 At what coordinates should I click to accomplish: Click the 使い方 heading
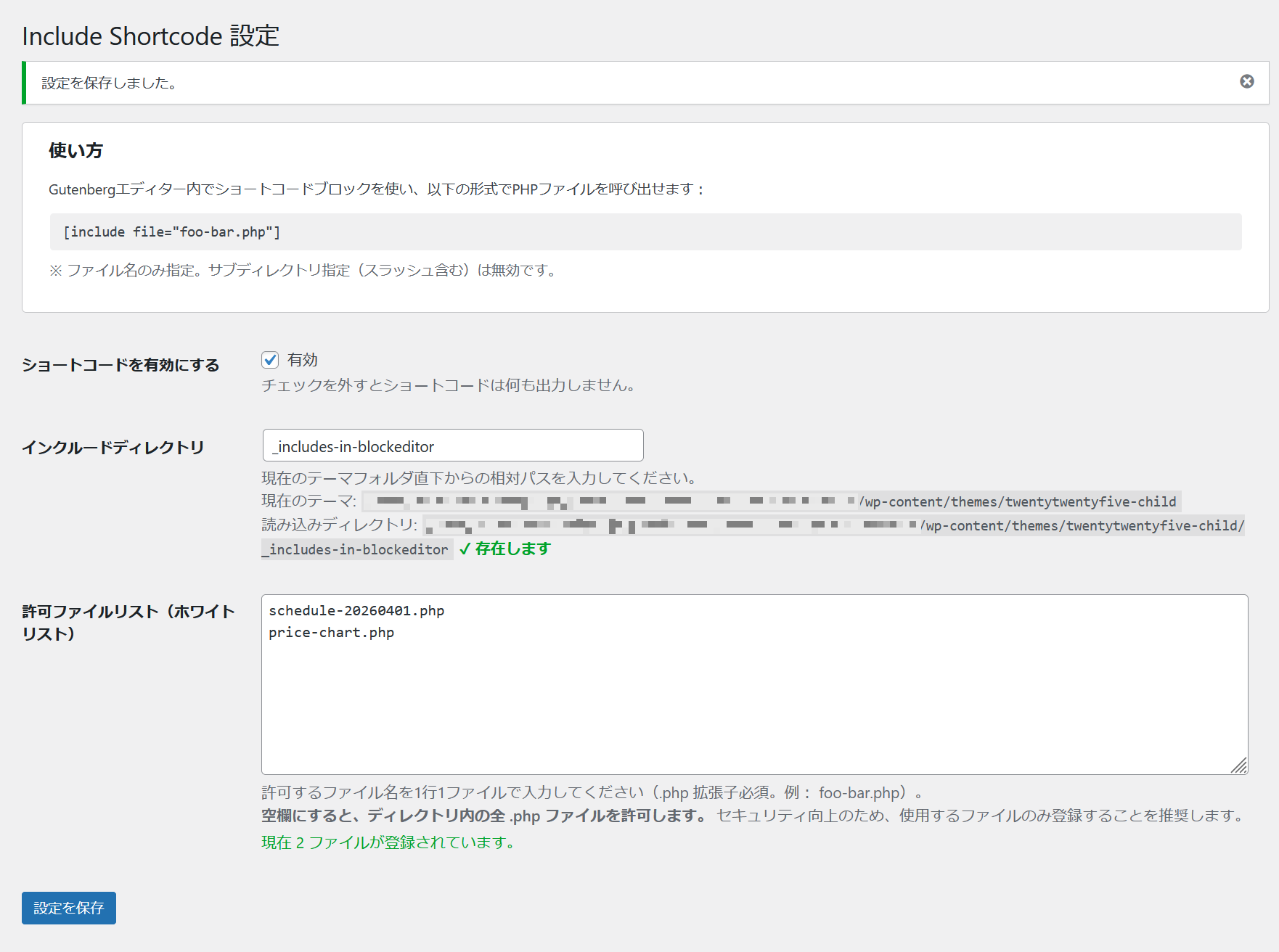(75, 150)
